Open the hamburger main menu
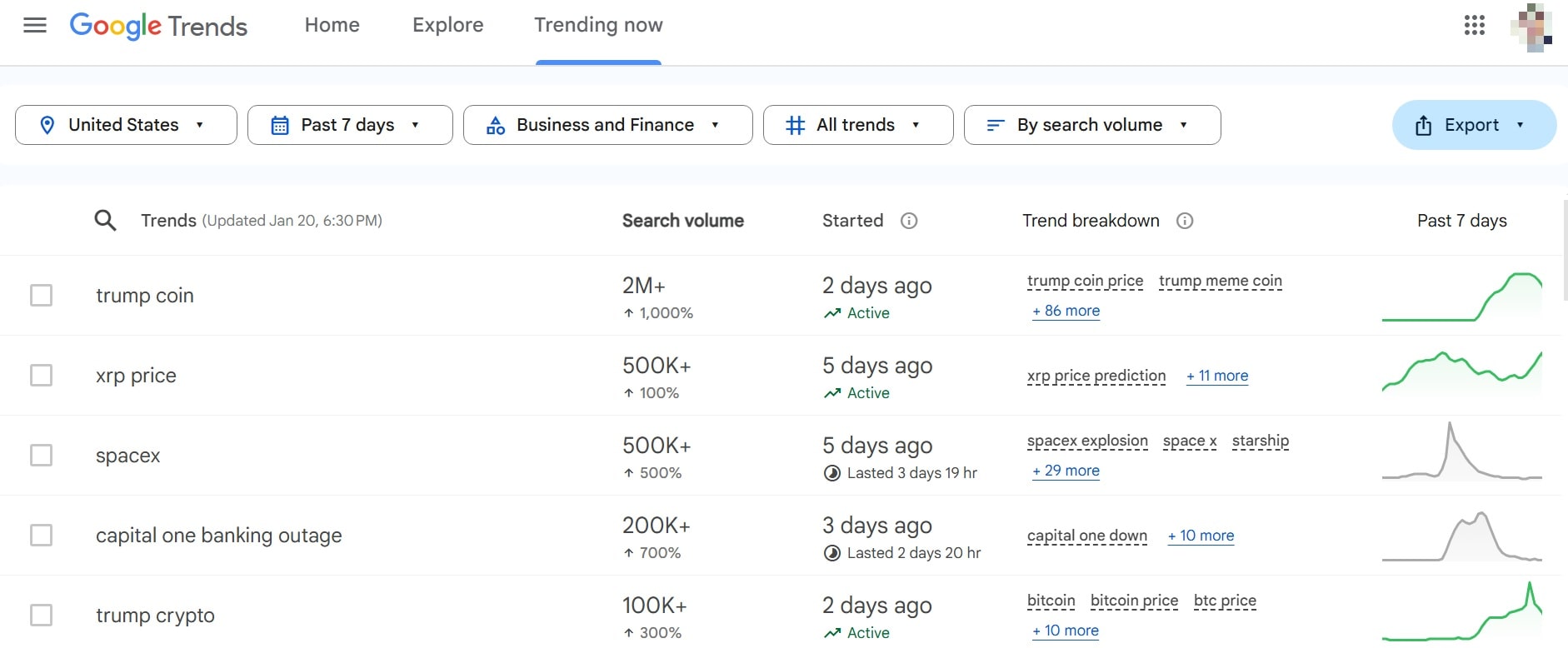 point(35,25)
